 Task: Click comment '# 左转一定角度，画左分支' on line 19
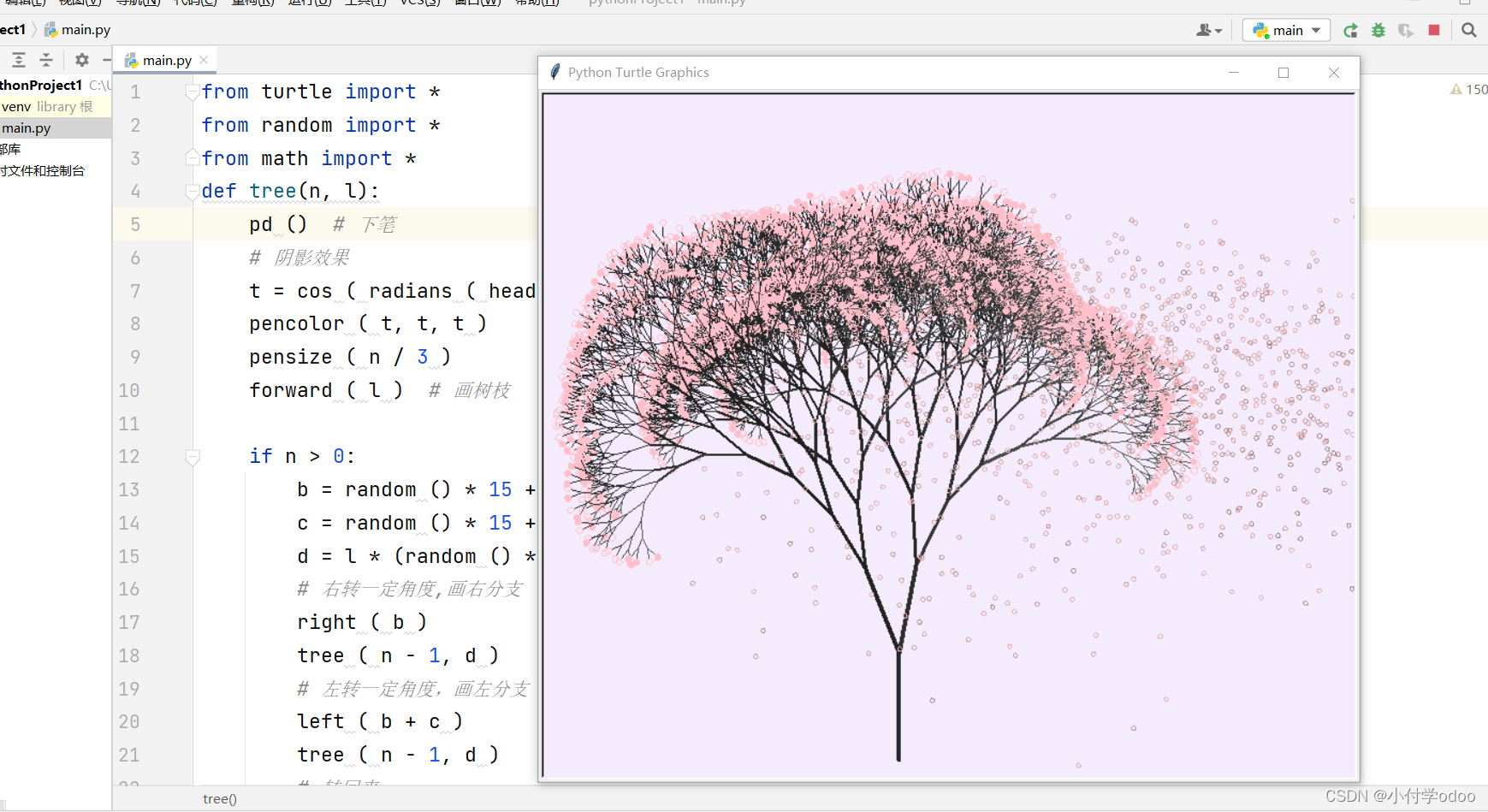coord(414,689)
